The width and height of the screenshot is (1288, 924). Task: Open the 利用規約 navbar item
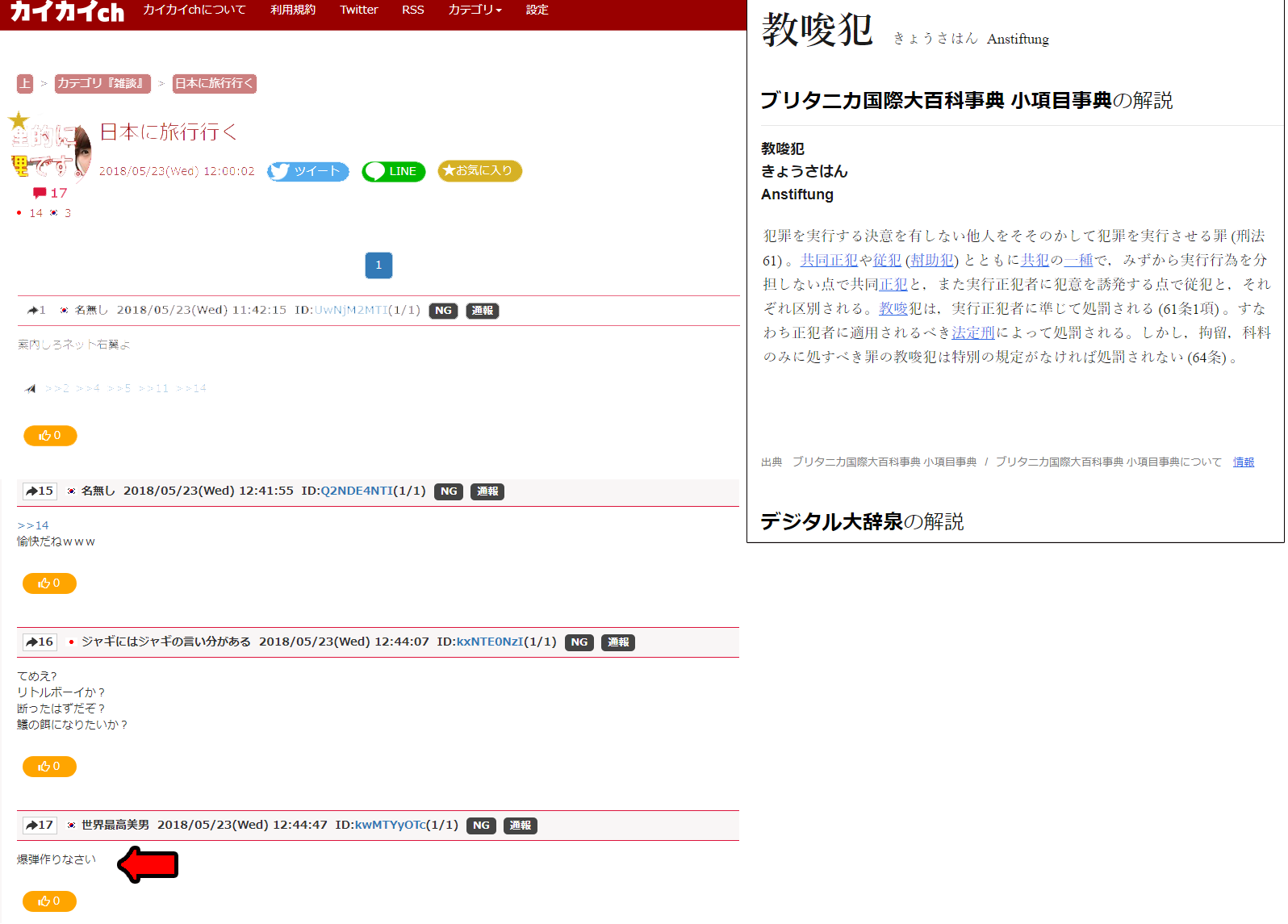(293, 10)
